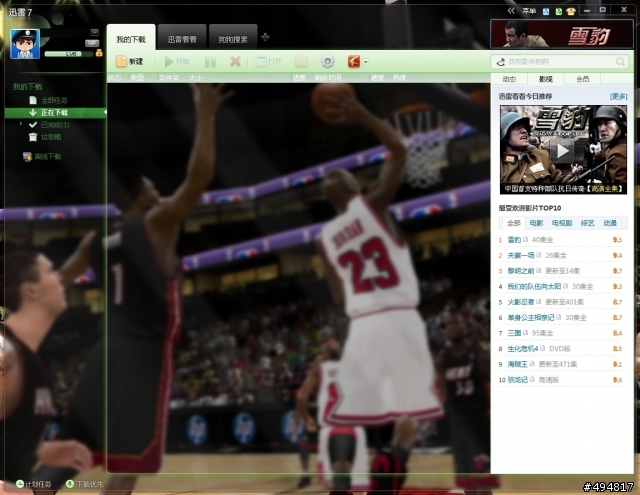Click the 大小 column header
The width and height of the screenshot is (640, 495).
[x=196, y=78]
